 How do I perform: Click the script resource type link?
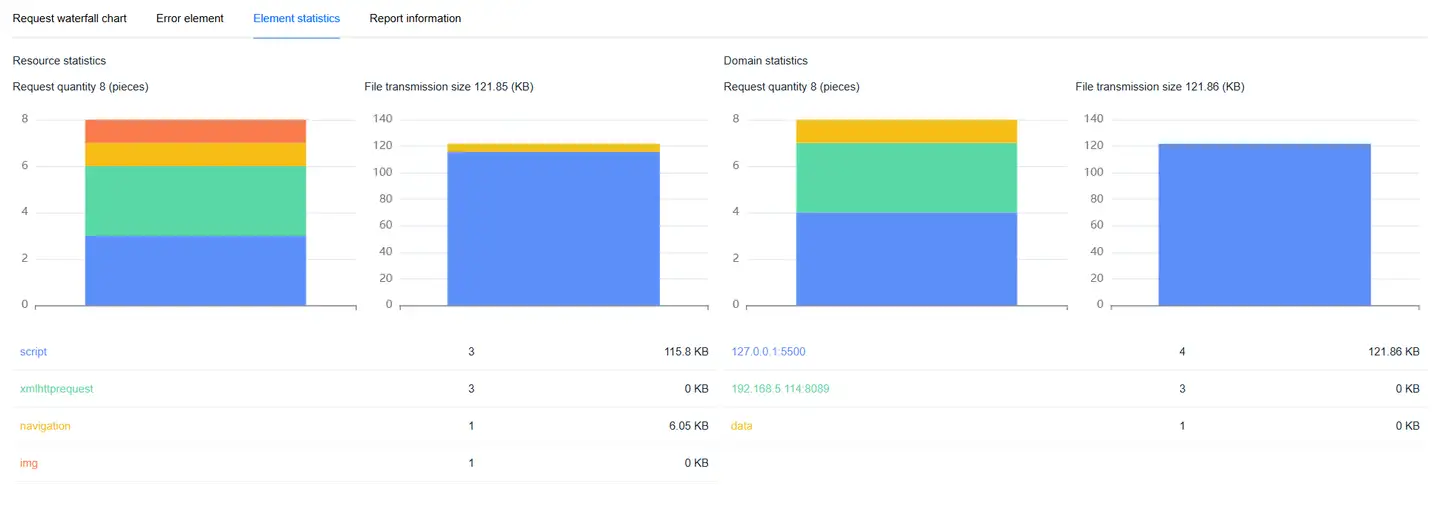pyautogui.click(x=33, y=352)
